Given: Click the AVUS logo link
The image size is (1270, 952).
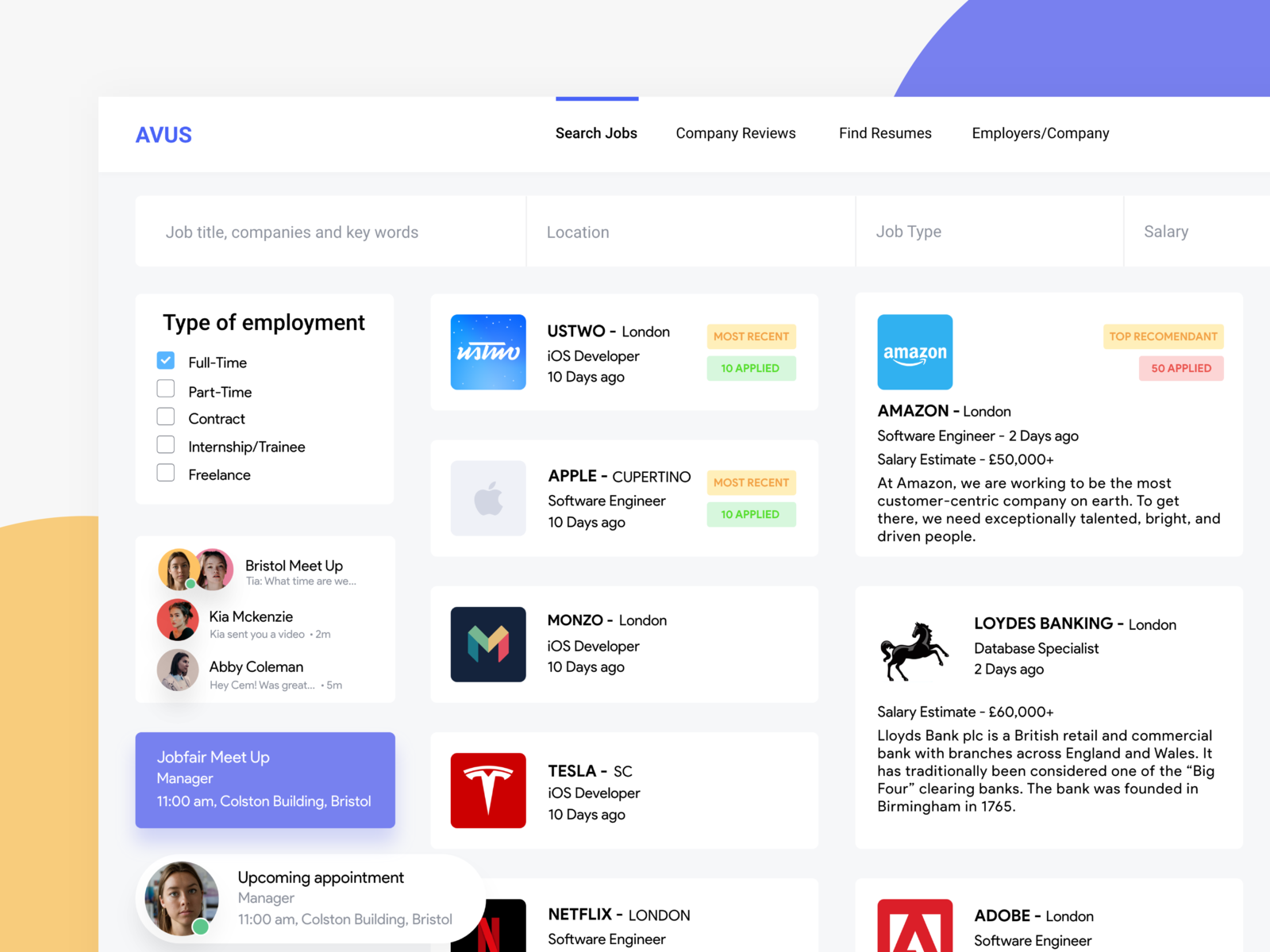Looking at the screenshot, I should click(164, 135).
